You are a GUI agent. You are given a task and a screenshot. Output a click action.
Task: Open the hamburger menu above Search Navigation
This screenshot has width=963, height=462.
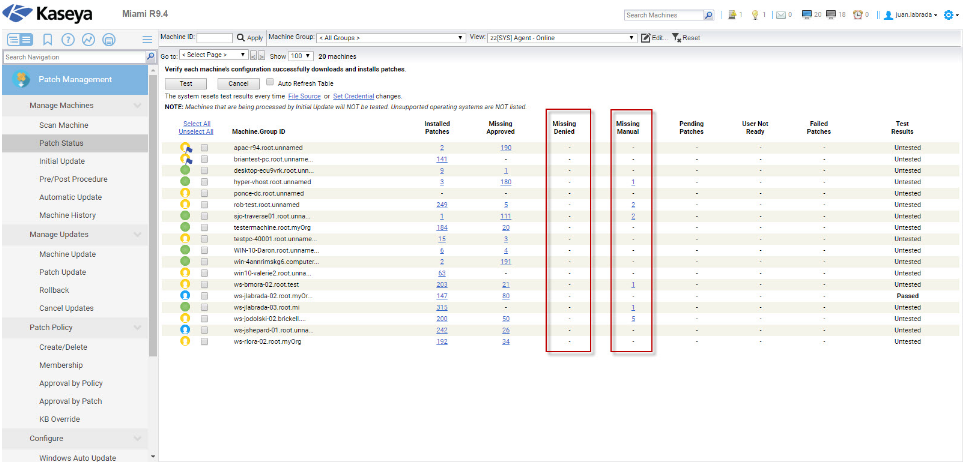pyautogui.click(x=147, y=39)
